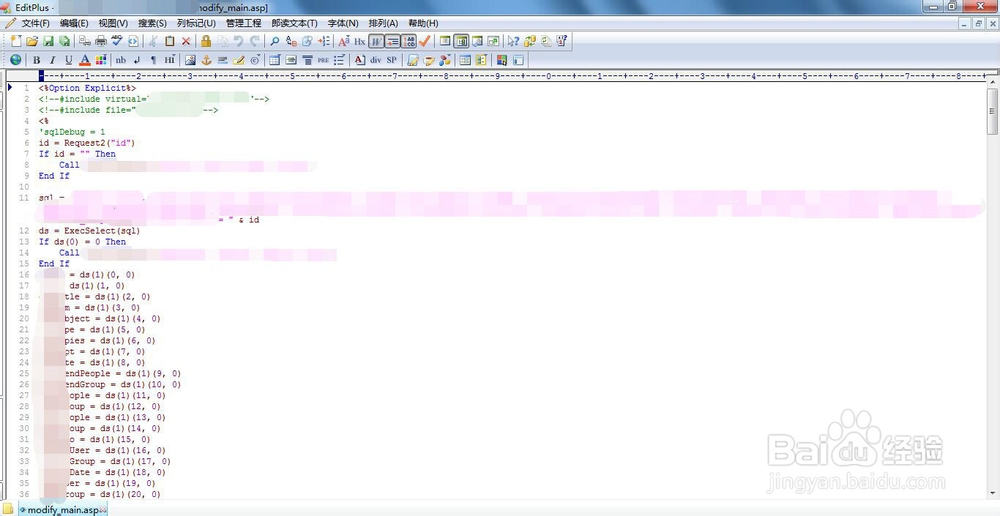
Task: Click the Open file folder icon
Action: (x=32, y=41)
